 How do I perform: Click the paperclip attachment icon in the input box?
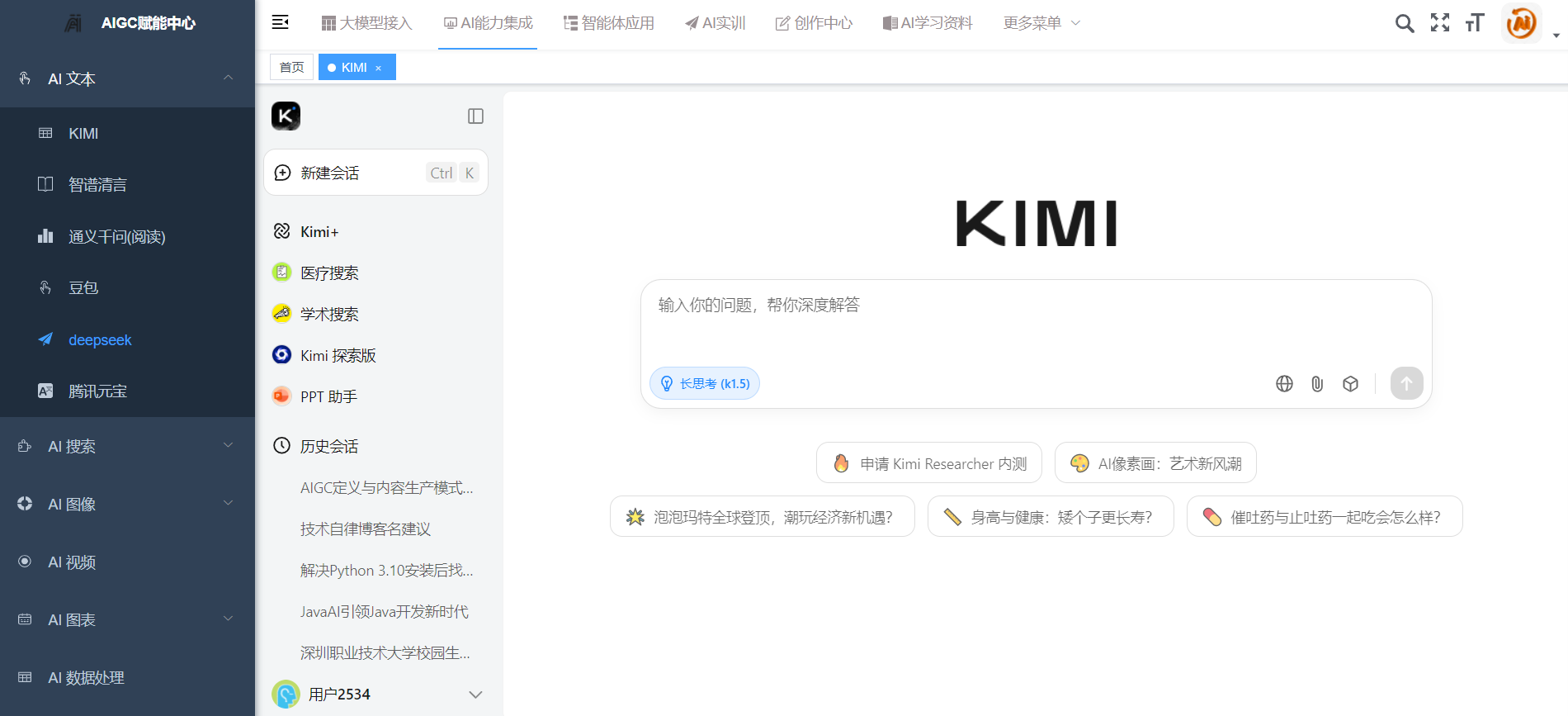1317,383
